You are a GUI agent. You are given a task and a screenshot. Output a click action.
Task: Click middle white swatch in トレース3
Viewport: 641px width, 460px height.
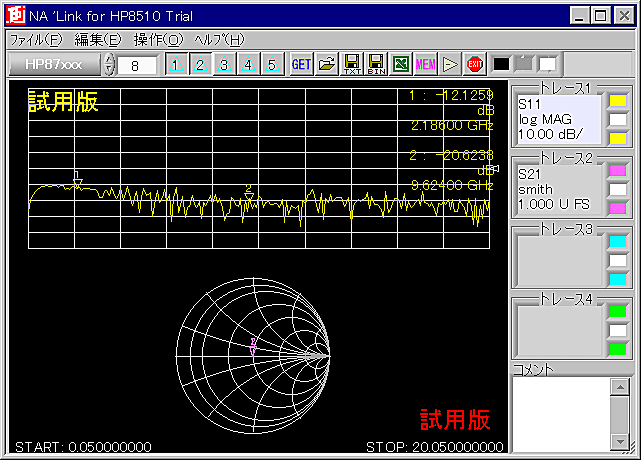tap(618, 260)
